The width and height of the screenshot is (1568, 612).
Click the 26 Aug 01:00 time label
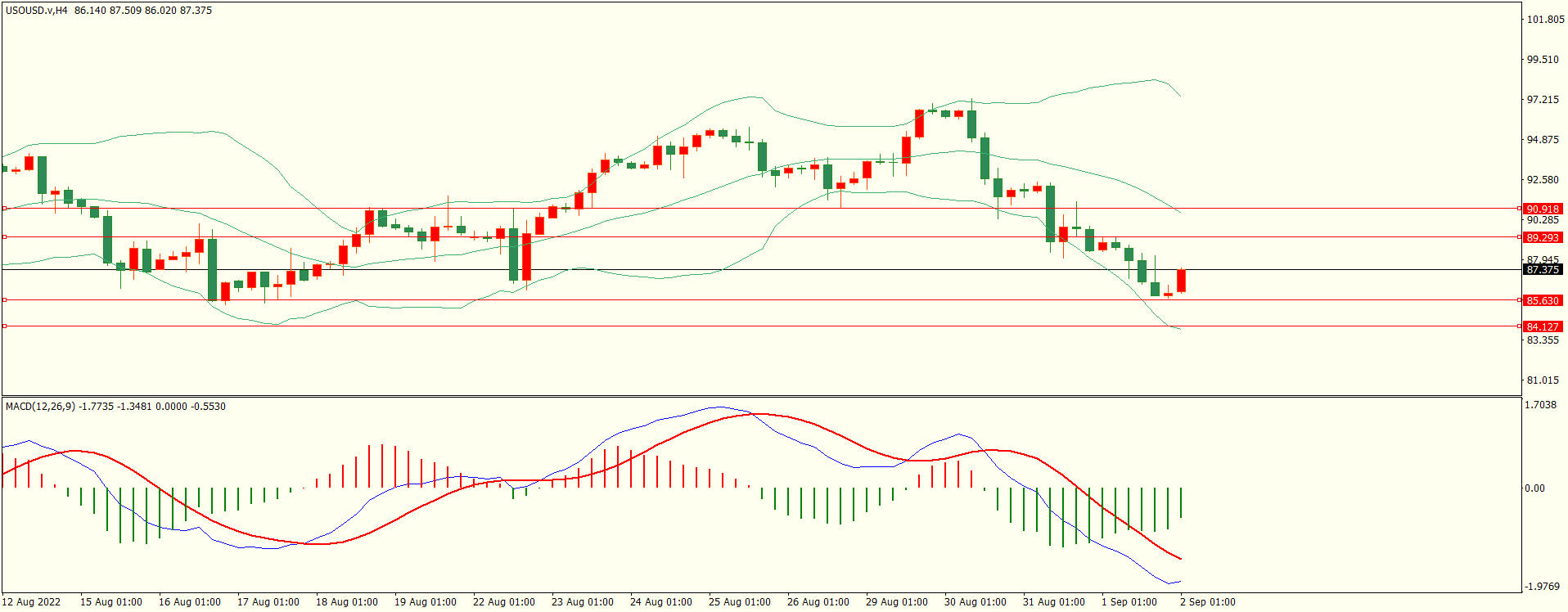818,602
